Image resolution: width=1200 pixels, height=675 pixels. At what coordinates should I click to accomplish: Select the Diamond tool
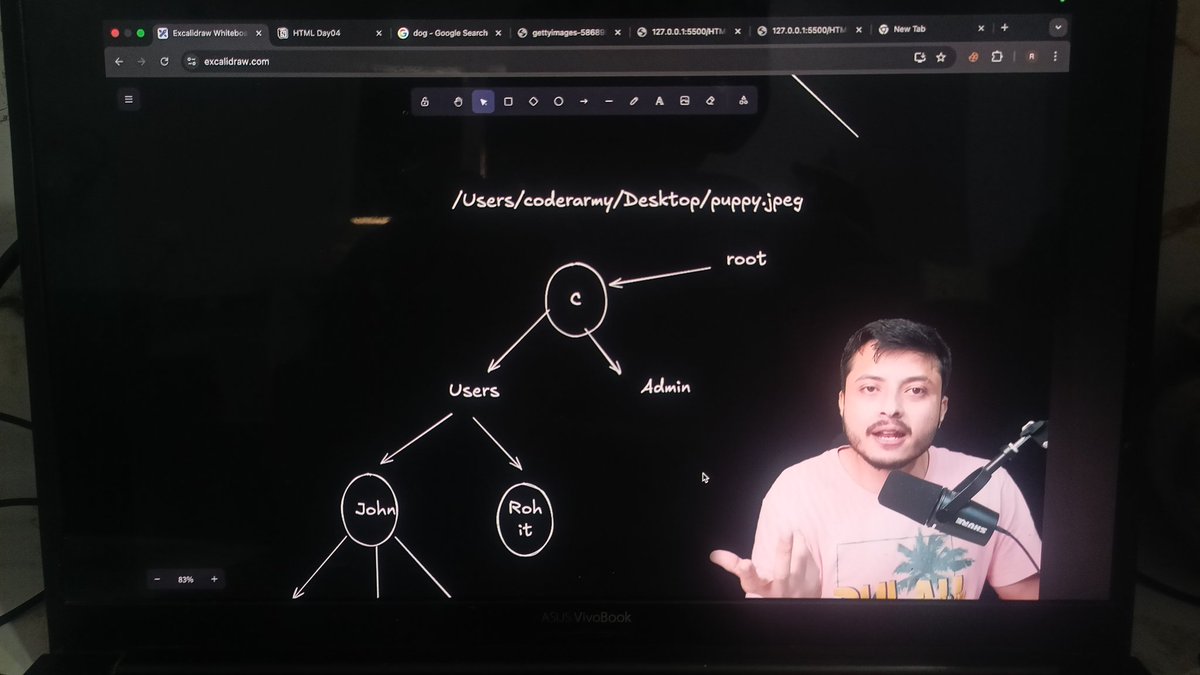533,101
